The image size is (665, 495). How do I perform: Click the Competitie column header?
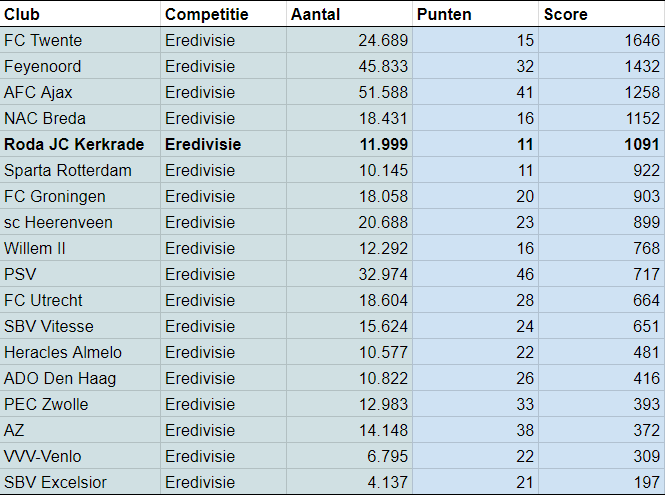click(x=222, y=14)
